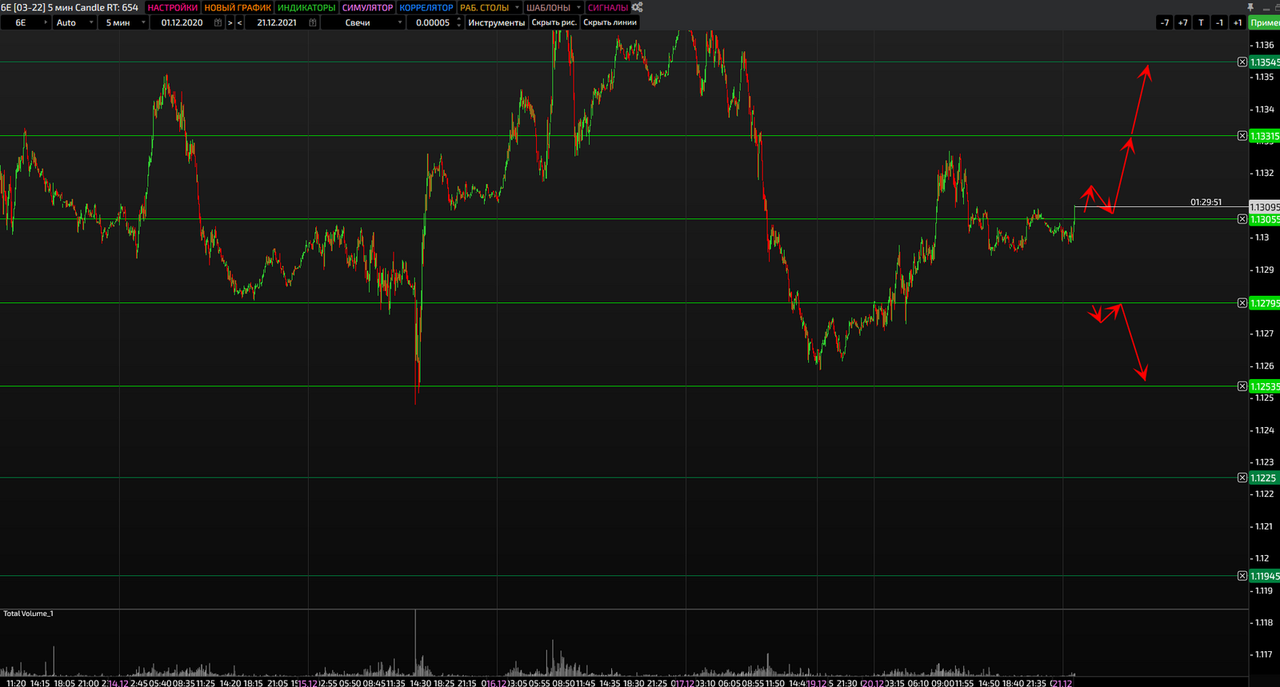Select the 1.13055 price label
This screenshot has width=1280, height=687.
[1264, 218]
